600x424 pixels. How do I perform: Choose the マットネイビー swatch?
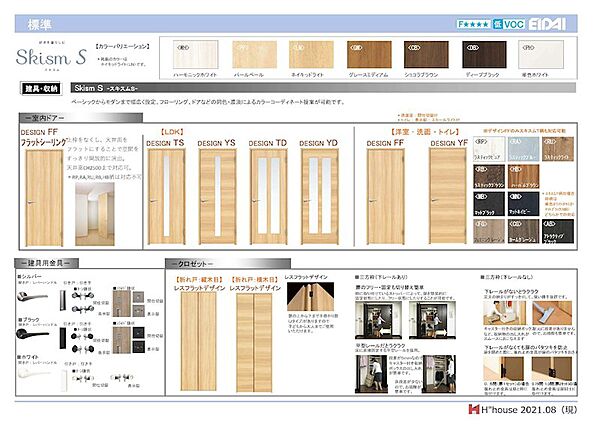523,204
